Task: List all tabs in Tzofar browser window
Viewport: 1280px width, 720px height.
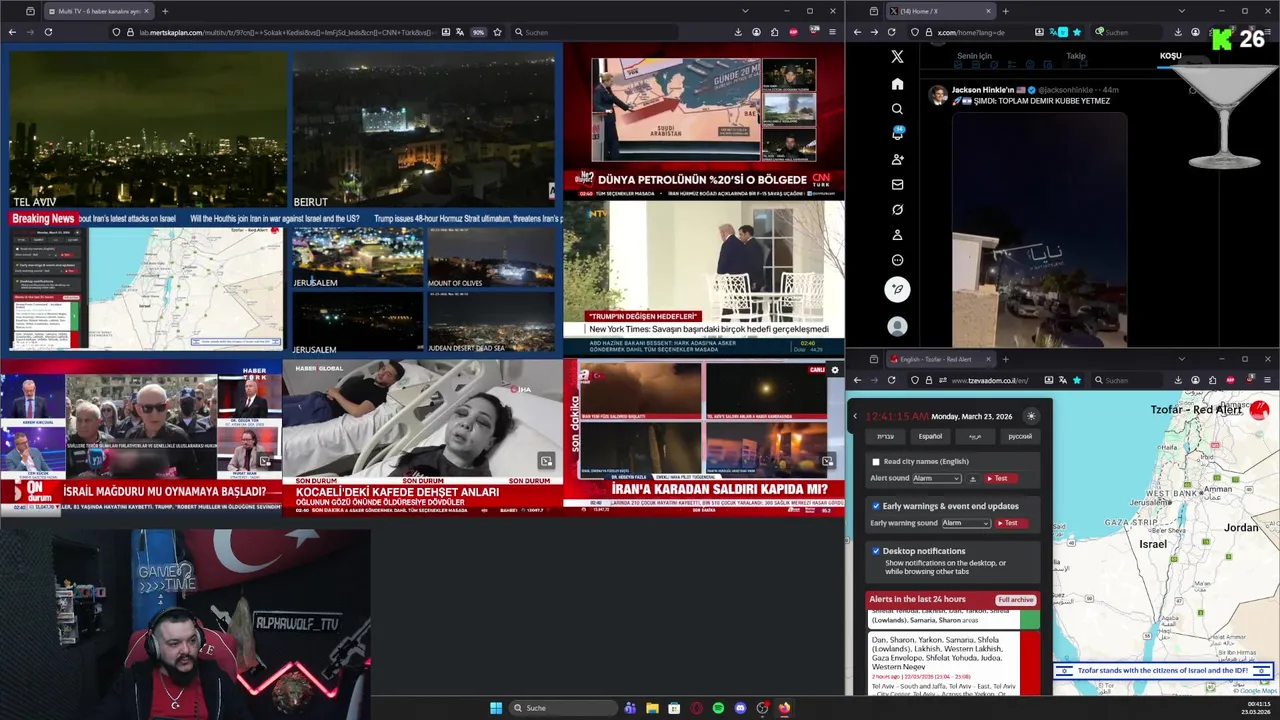Action: pos(1181,359)
